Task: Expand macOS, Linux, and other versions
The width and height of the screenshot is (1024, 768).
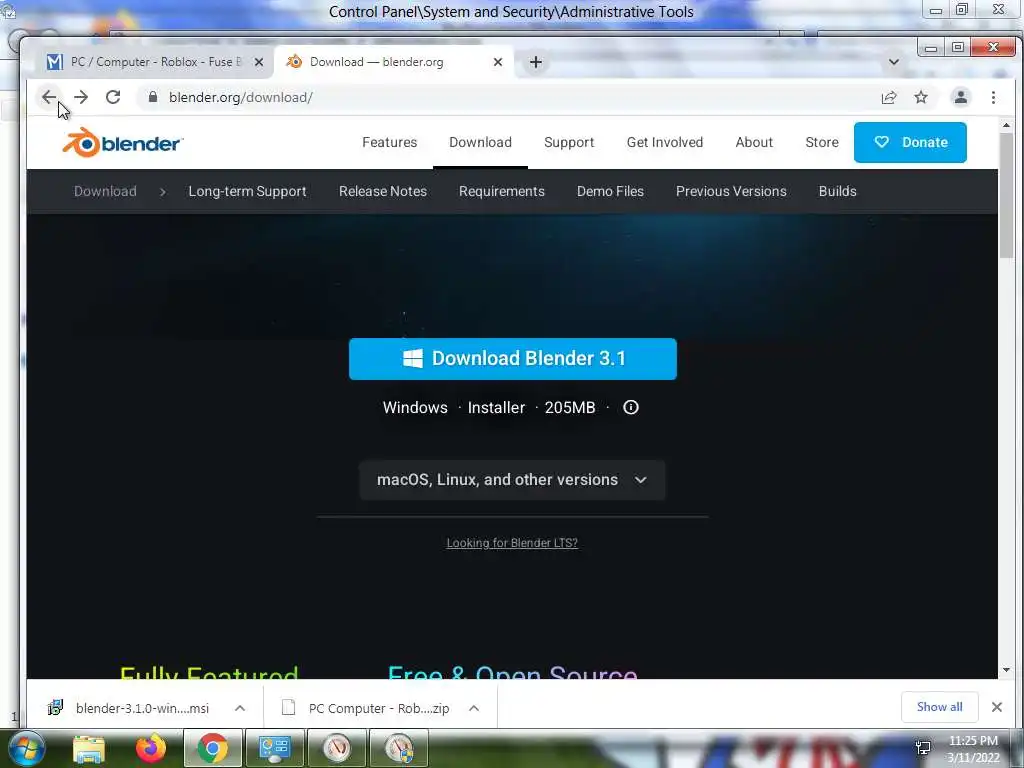Action: coord(513,480)
